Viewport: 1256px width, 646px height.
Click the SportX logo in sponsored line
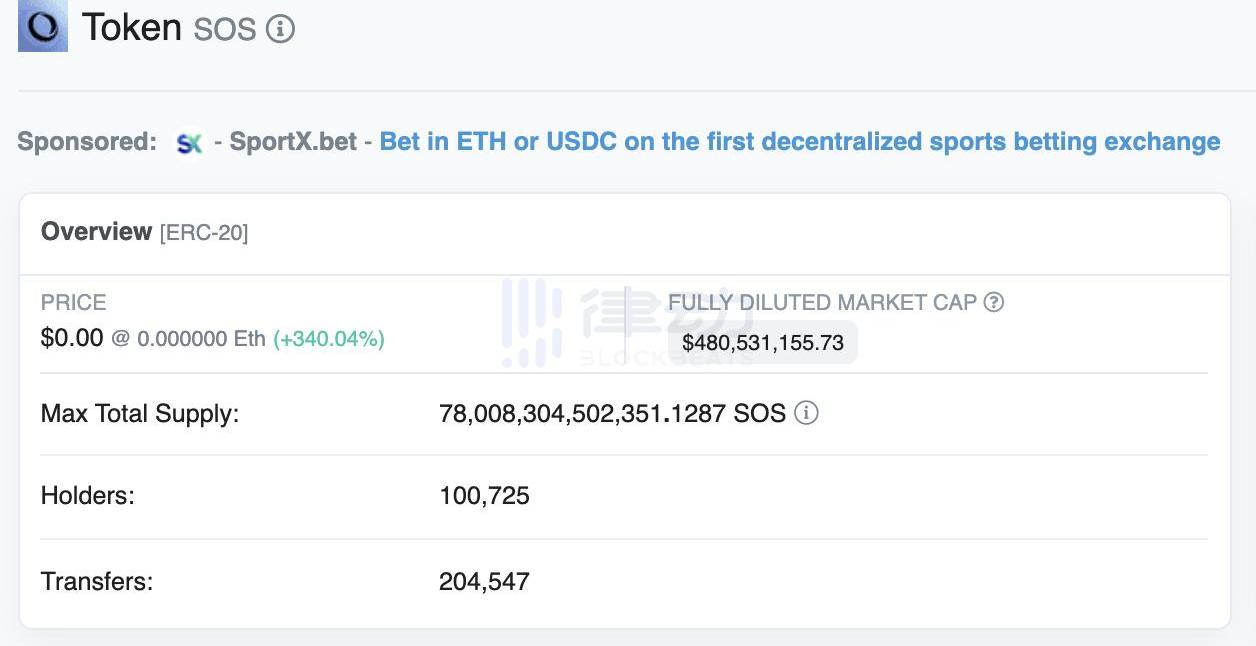[189, 143]
